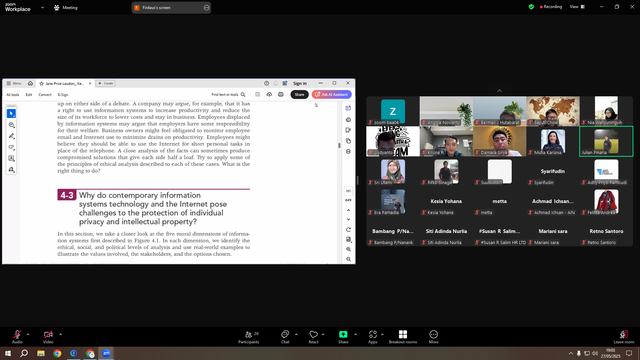Click Sign in in Acrobat

point(300,83)
